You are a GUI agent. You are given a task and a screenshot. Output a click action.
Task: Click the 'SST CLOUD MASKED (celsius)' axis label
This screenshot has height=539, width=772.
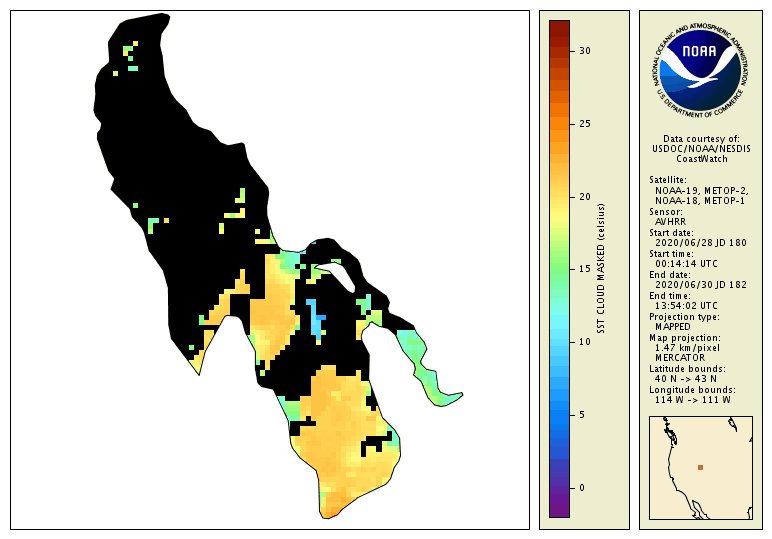click(601, 269)
